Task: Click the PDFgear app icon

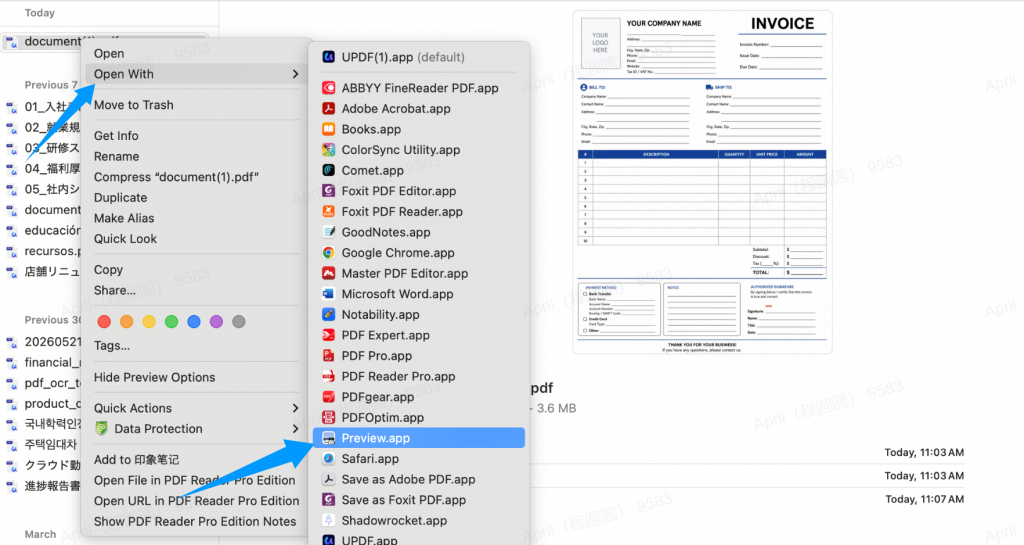Action: point(328,397)
